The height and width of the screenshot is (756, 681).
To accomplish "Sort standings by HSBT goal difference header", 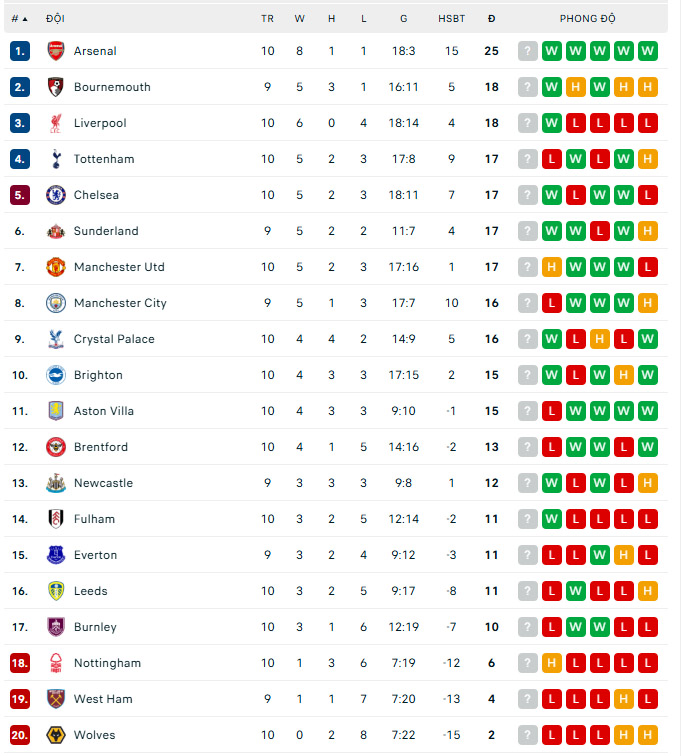I will point(451,19).
